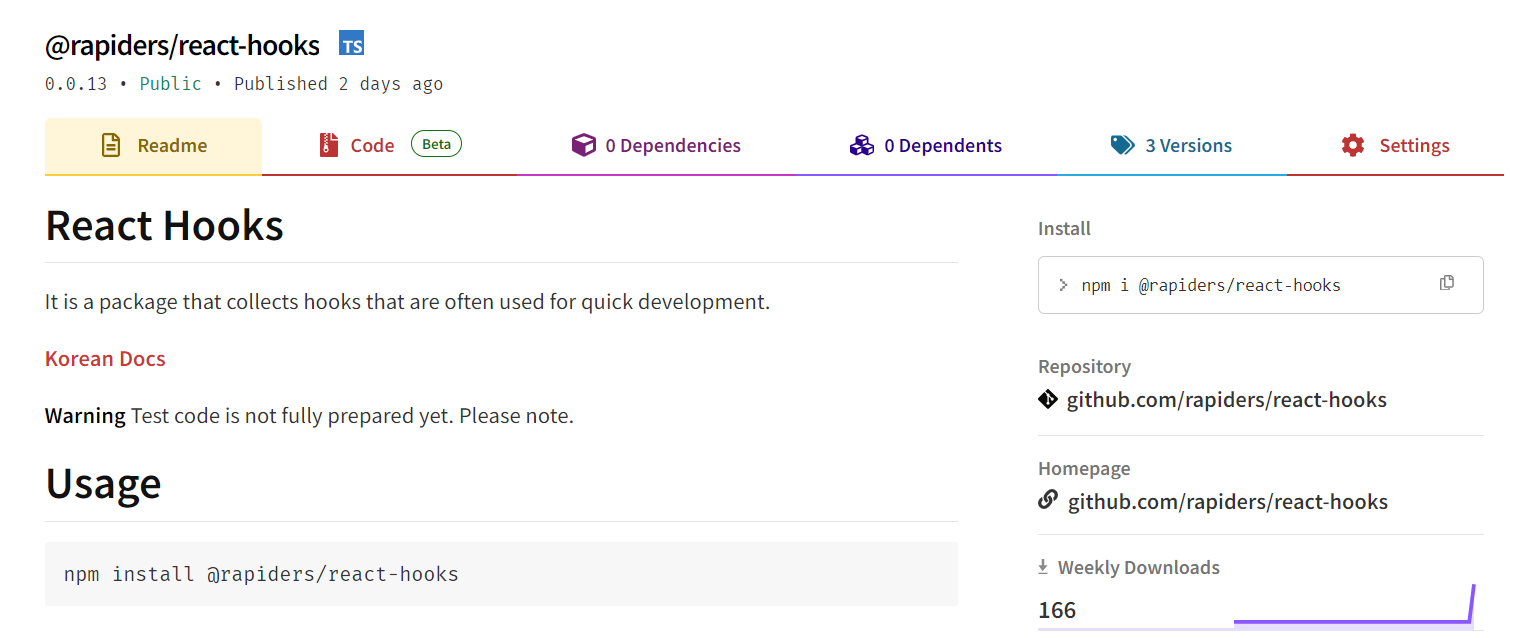
Task: Click the package description sentence
Action: pos(408,301)
